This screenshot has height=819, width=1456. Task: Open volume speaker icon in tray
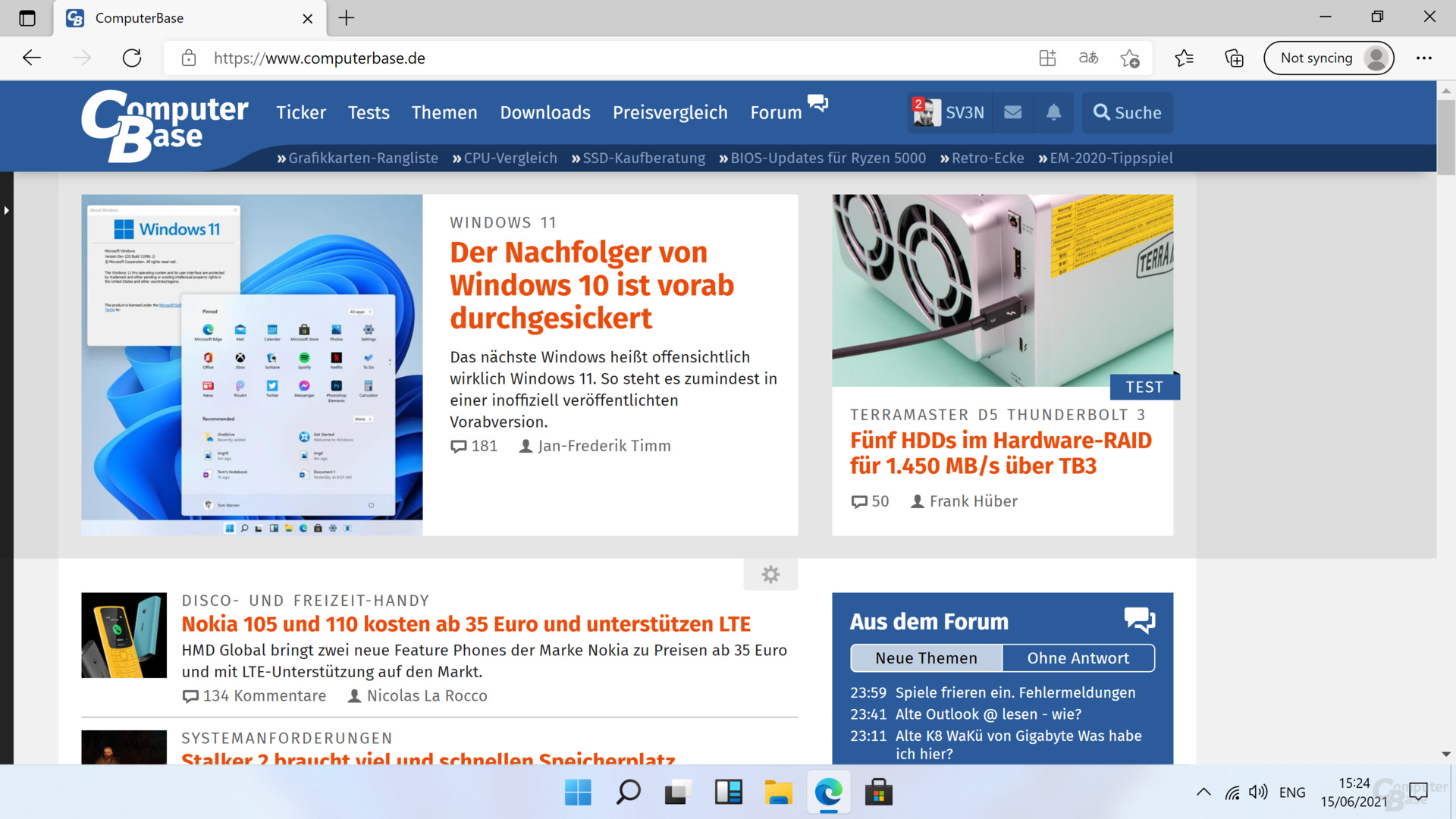pyautogui.click(x=1258, y=792)
